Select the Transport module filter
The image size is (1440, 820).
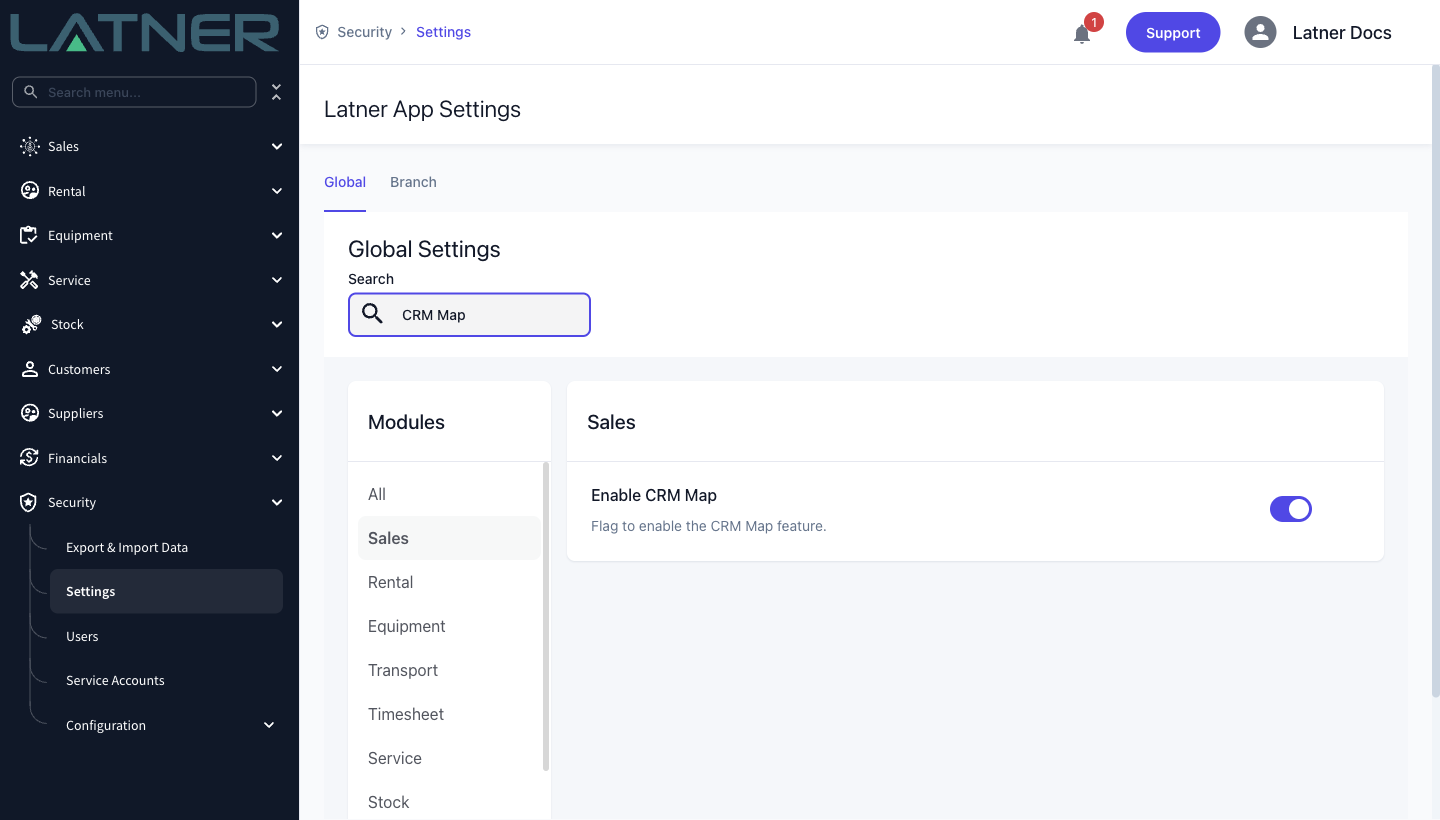click(449, 670)
